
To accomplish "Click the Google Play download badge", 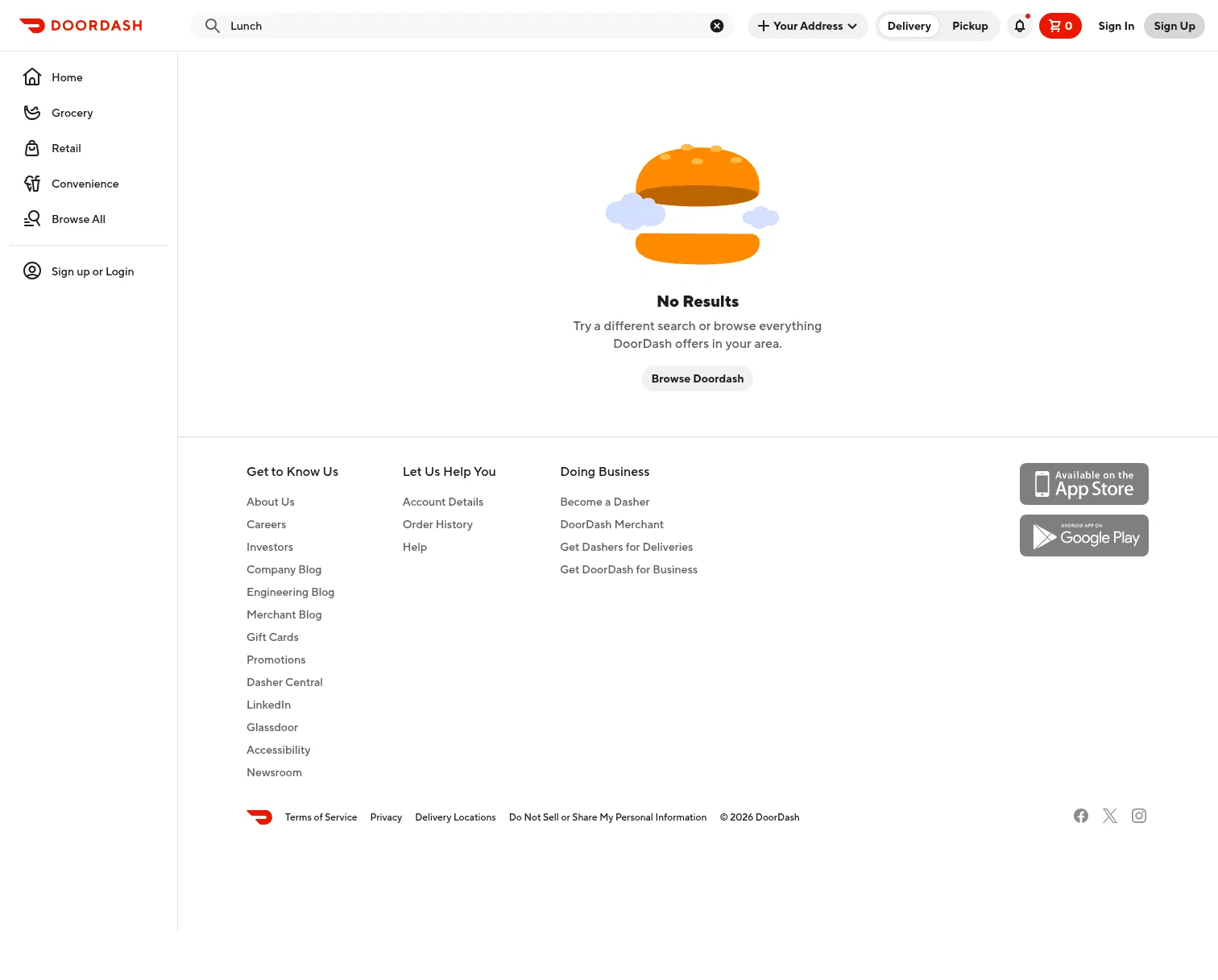I will 1084,535.
